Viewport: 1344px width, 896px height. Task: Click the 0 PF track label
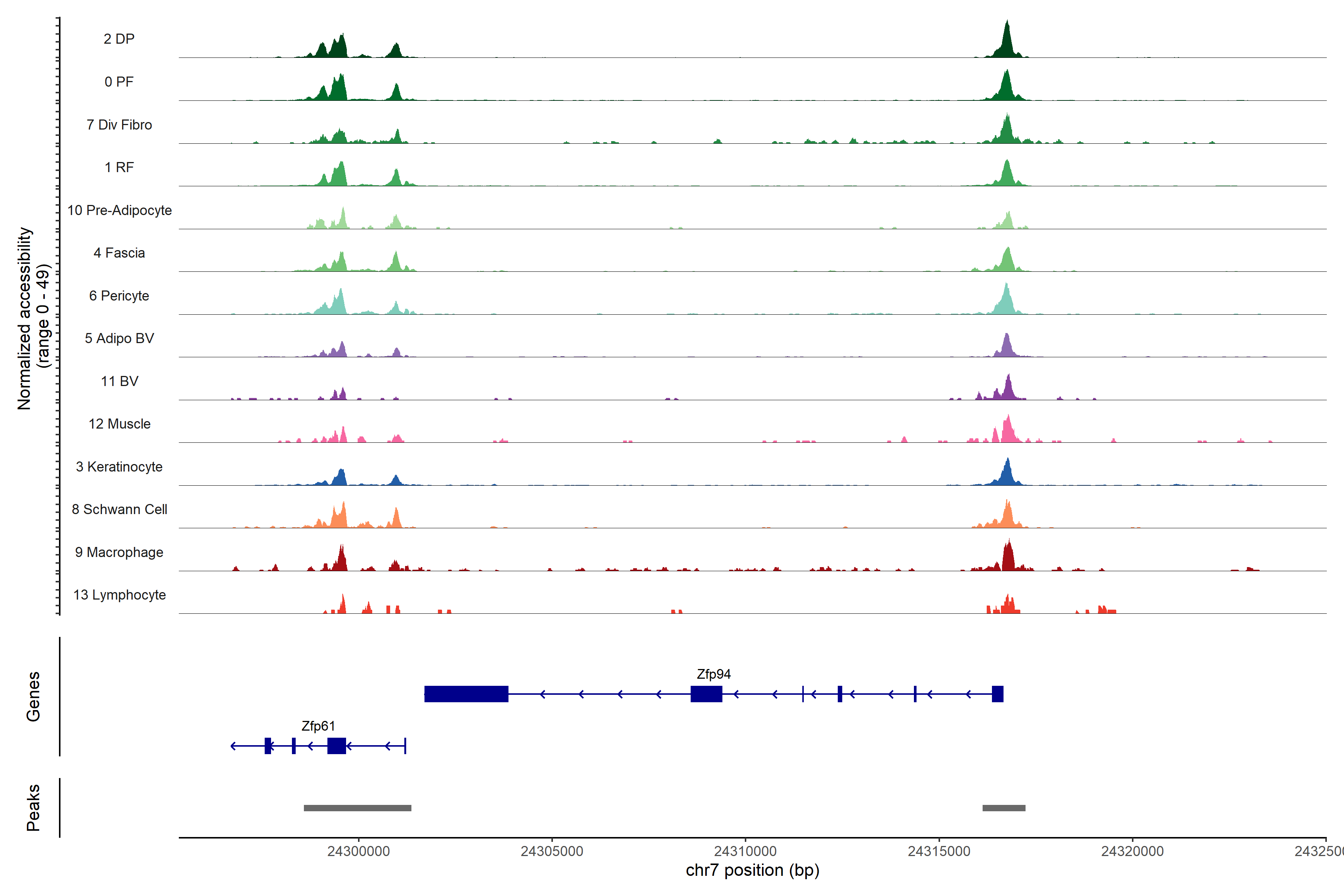[x=119, y=82]
